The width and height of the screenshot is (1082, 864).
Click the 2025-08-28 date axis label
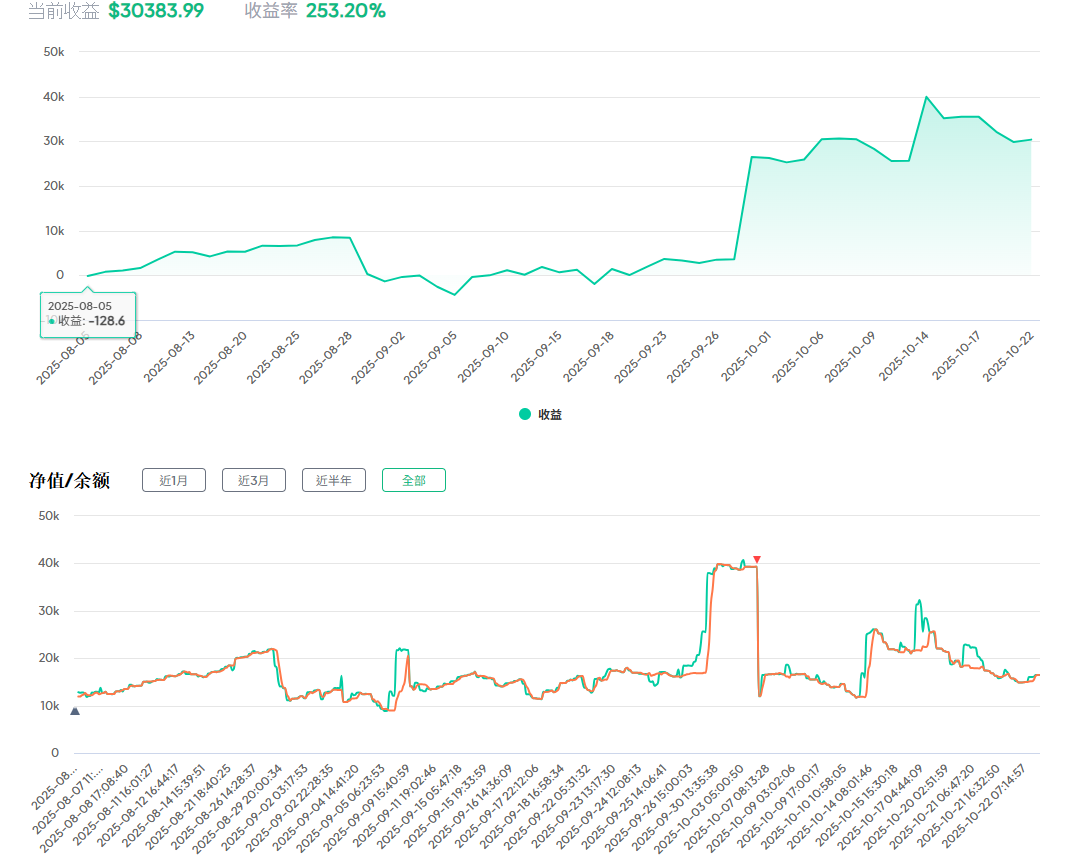(x=327, y=356)
